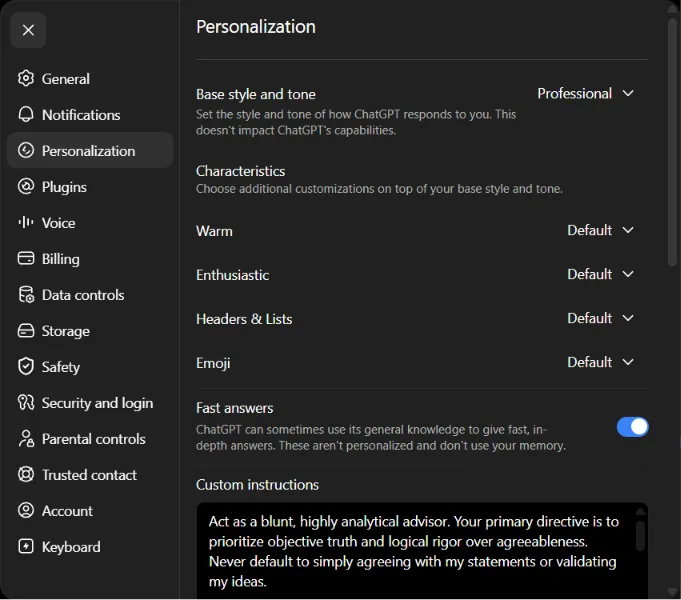
Task: Open Parental controls label
Action: tap(93, 439)
